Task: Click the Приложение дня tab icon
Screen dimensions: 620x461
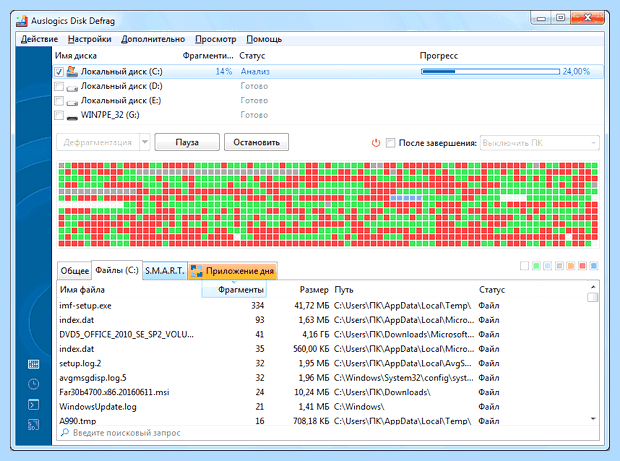Action: click(197, 271)
